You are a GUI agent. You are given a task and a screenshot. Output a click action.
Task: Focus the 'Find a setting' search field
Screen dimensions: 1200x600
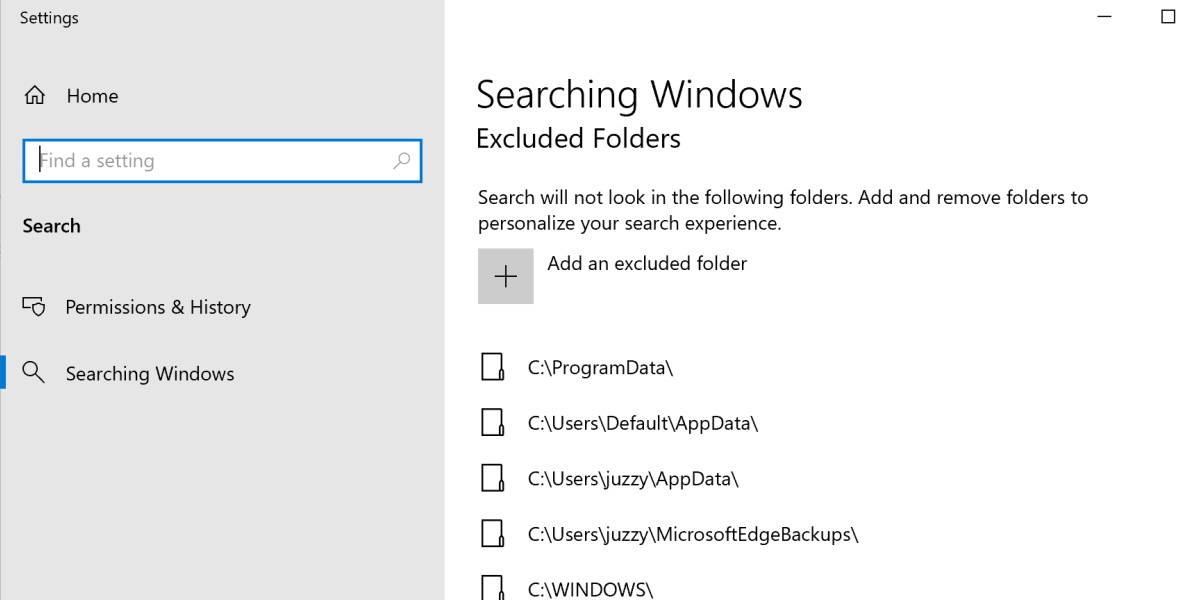[x=210, y=161]
